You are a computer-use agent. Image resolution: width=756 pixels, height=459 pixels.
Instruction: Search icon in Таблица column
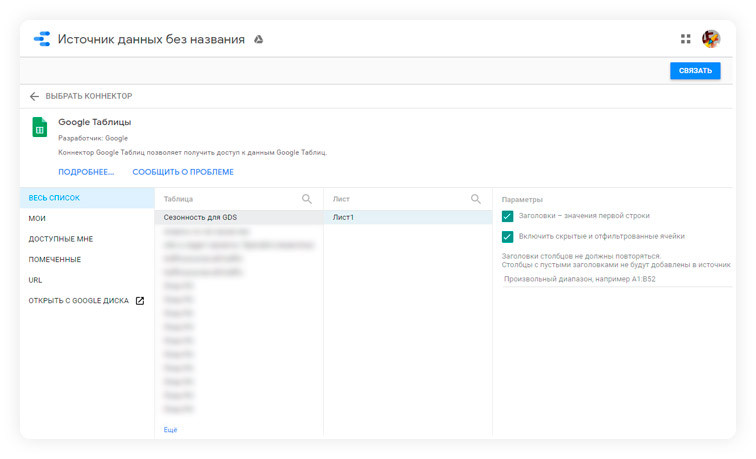[x=307, y=199]
